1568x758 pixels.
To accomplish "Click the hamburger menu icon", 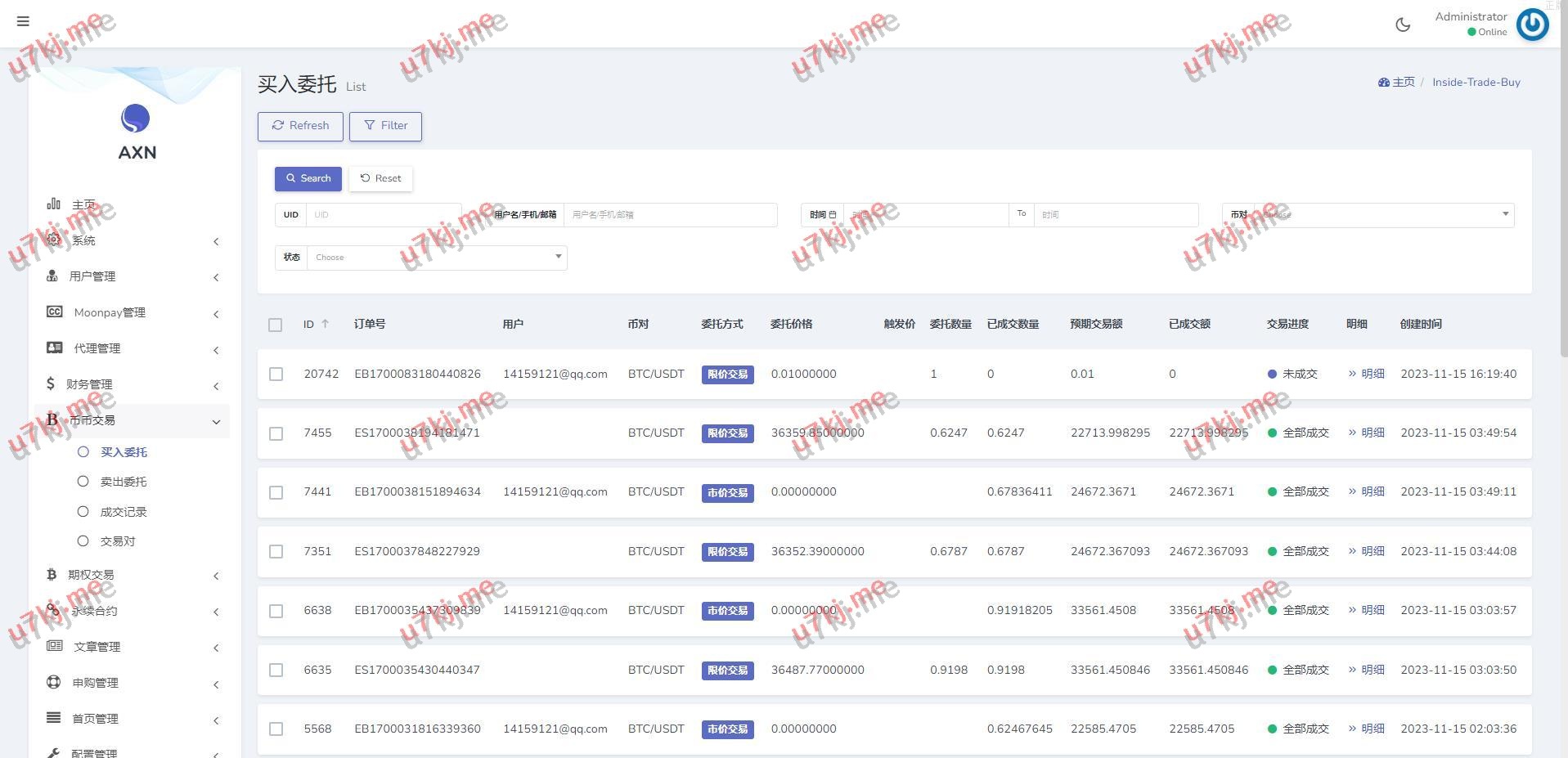I will (23, 21).
